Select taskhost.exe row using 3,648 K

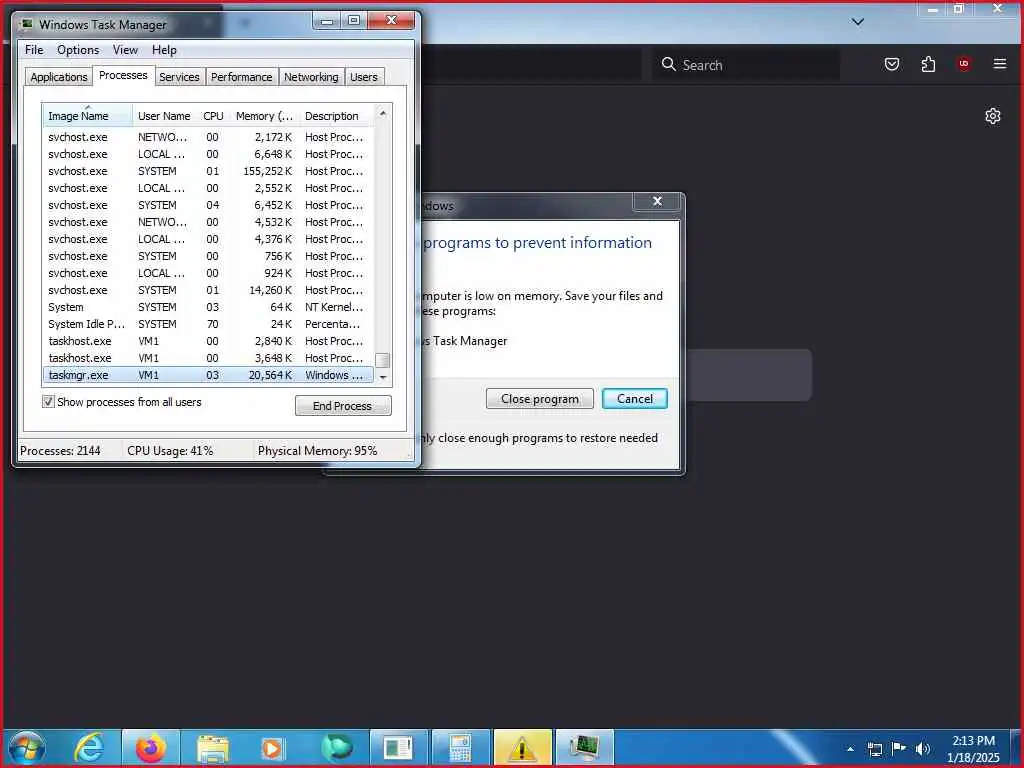pos(208,358)
